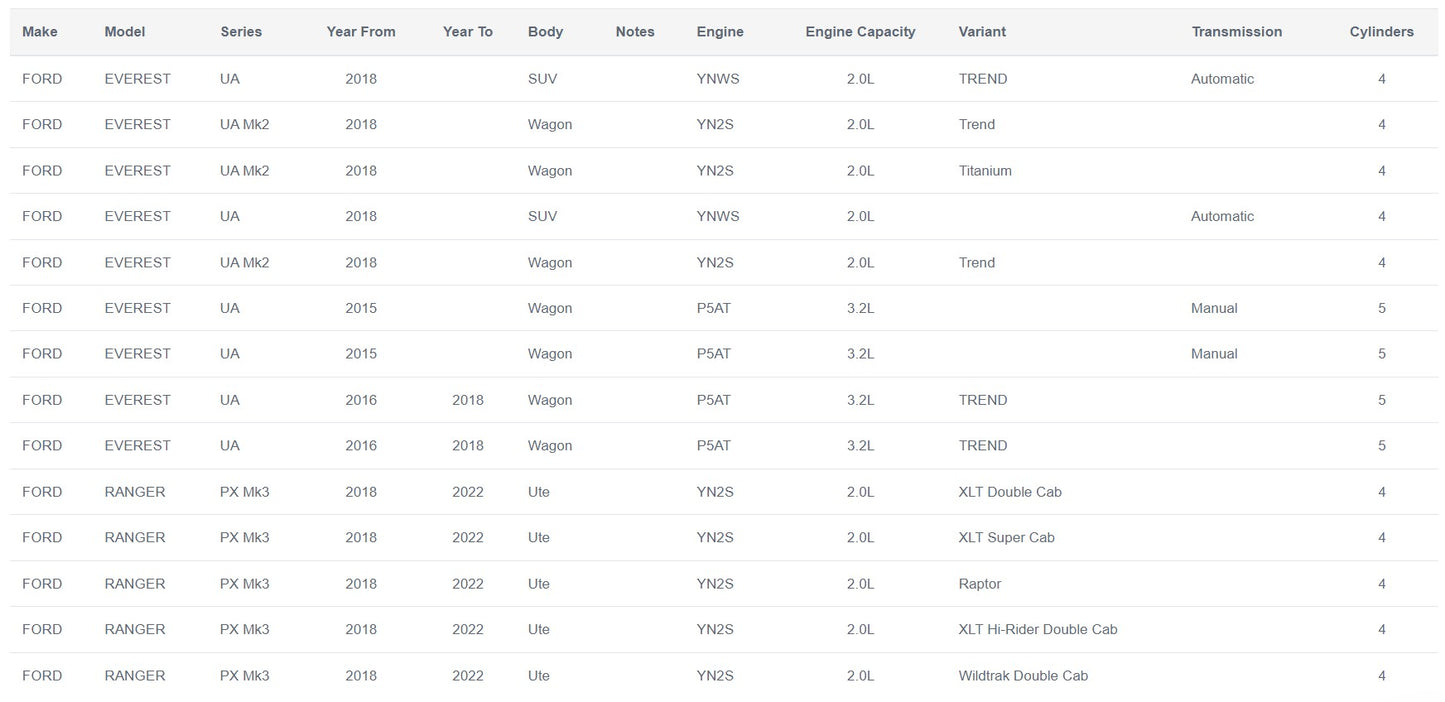
Task: Select the Body column header
Action: 545,32
